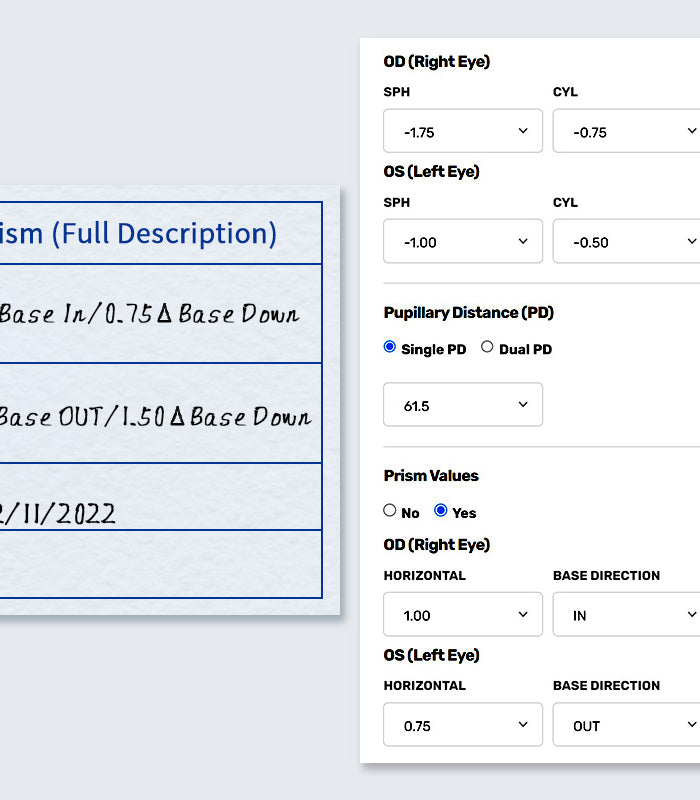Image resolution: width=700 pixels, height=800 pixels.
Task: Choose No for Prism Values
Action: (390, 511)
